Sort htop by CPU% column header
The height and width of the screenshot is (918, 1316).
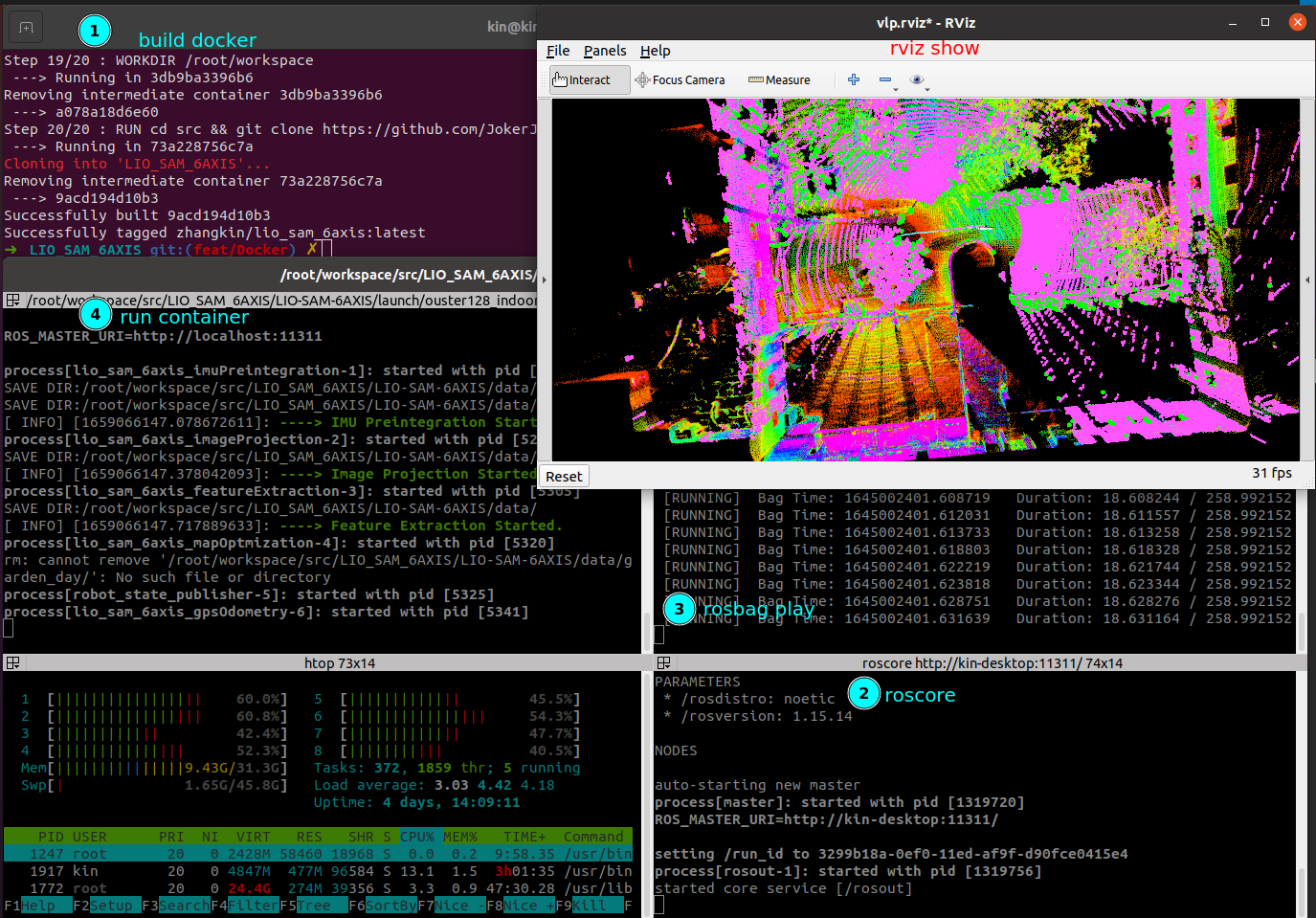pyautogui.click(x=416, y=837)
